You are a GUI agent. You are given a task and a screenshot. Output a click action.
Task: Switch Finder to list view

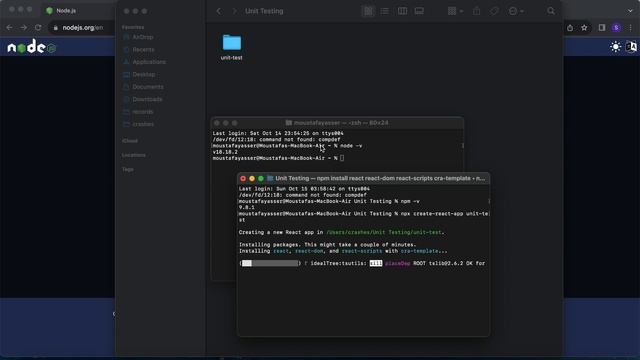[x=384, y=11]
